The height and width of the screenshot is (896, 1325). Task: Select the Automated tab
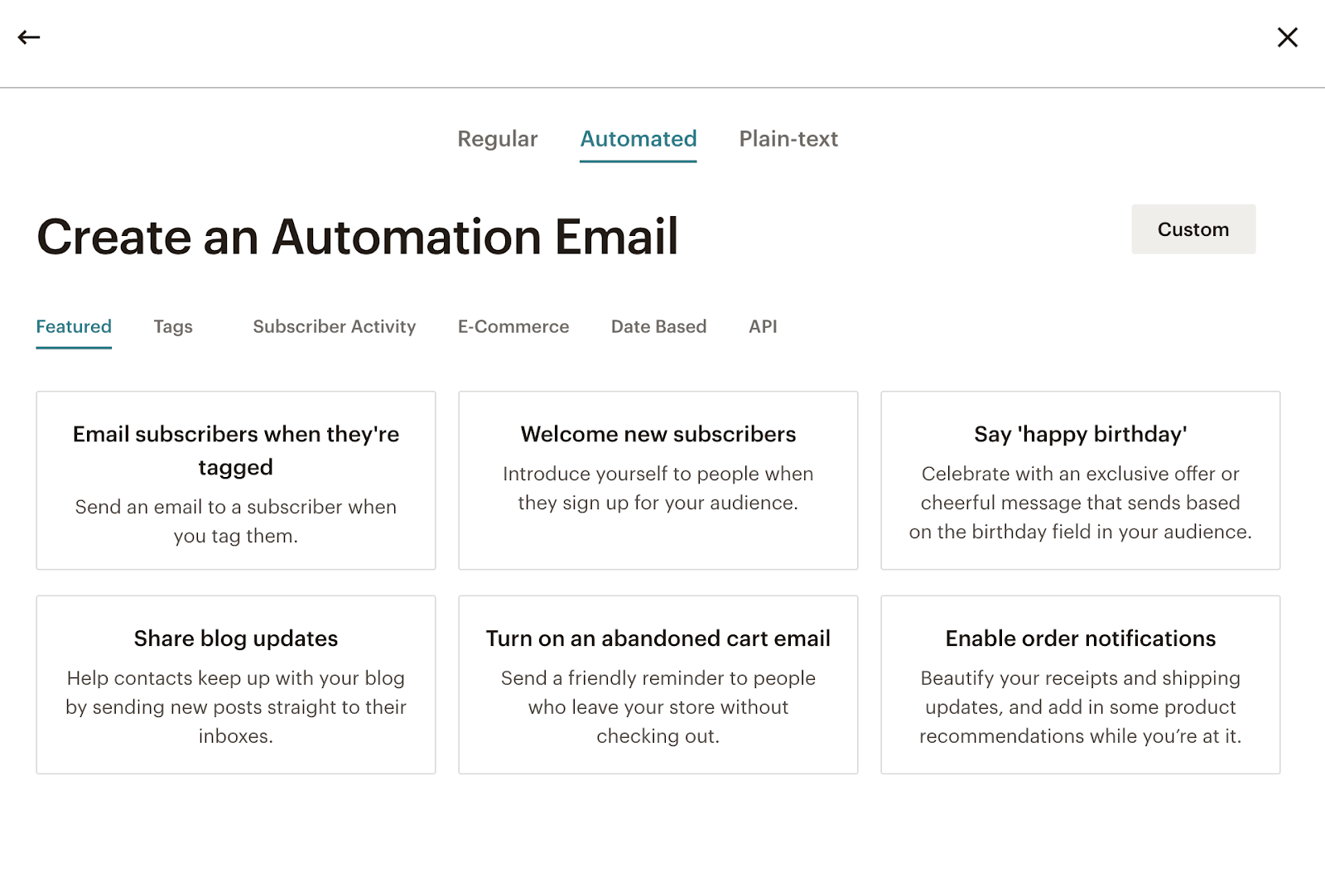click(638, 139)
